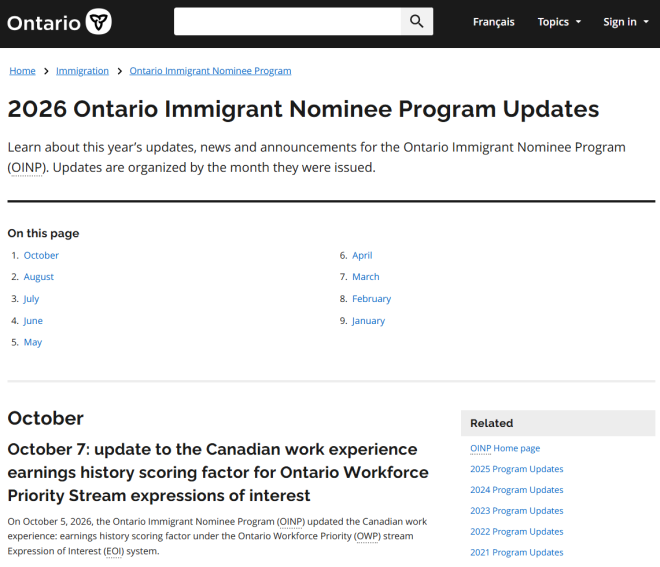Jump to the August section
The image size is (660, 567).
pyautogui.click(x=39, y=277)
